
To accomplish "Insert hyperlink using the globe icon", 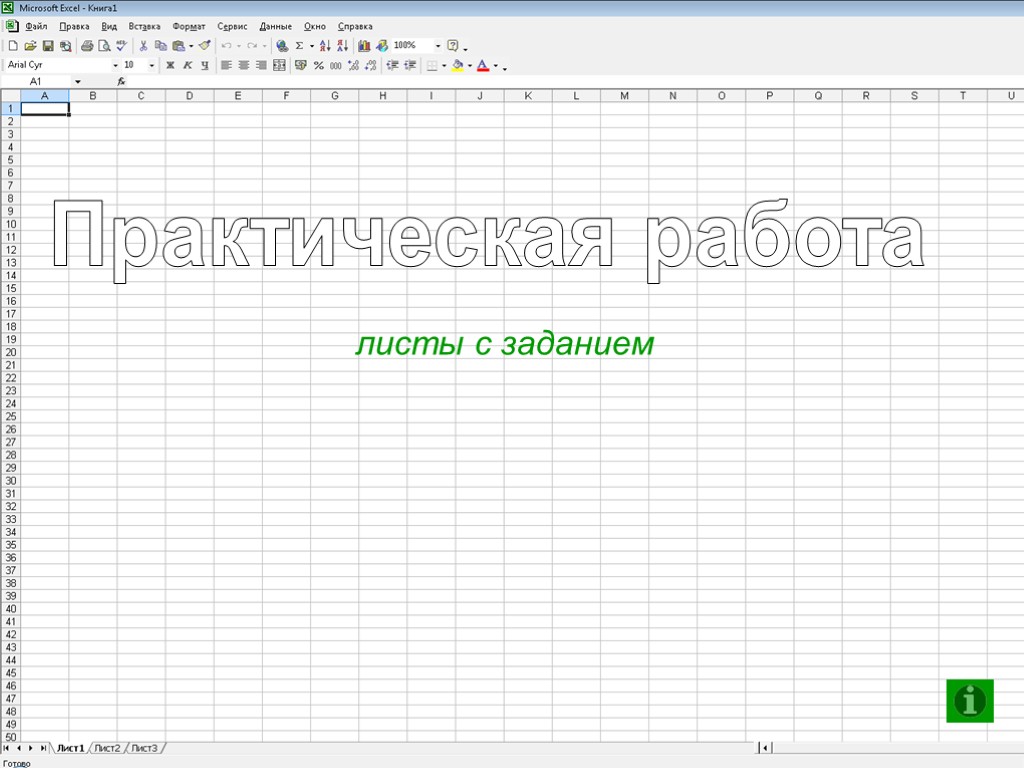I will (282, 46).
